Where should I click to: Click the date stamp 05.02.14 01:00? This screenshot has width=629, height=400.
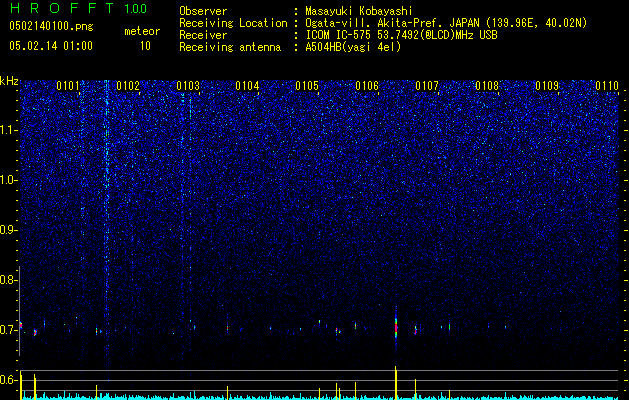tap(51, 46)
